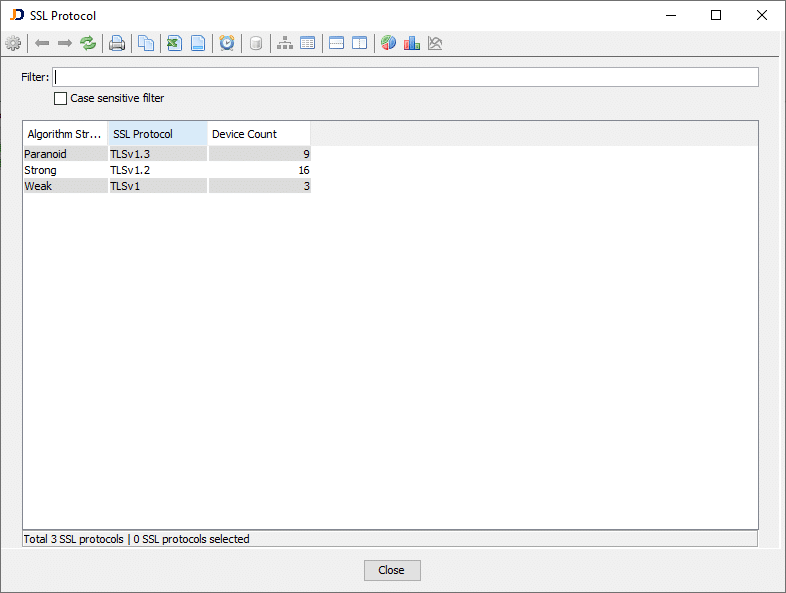Click the green refresh arrows icon
Screen dimensions: 786x593
(x=89, y=43)
